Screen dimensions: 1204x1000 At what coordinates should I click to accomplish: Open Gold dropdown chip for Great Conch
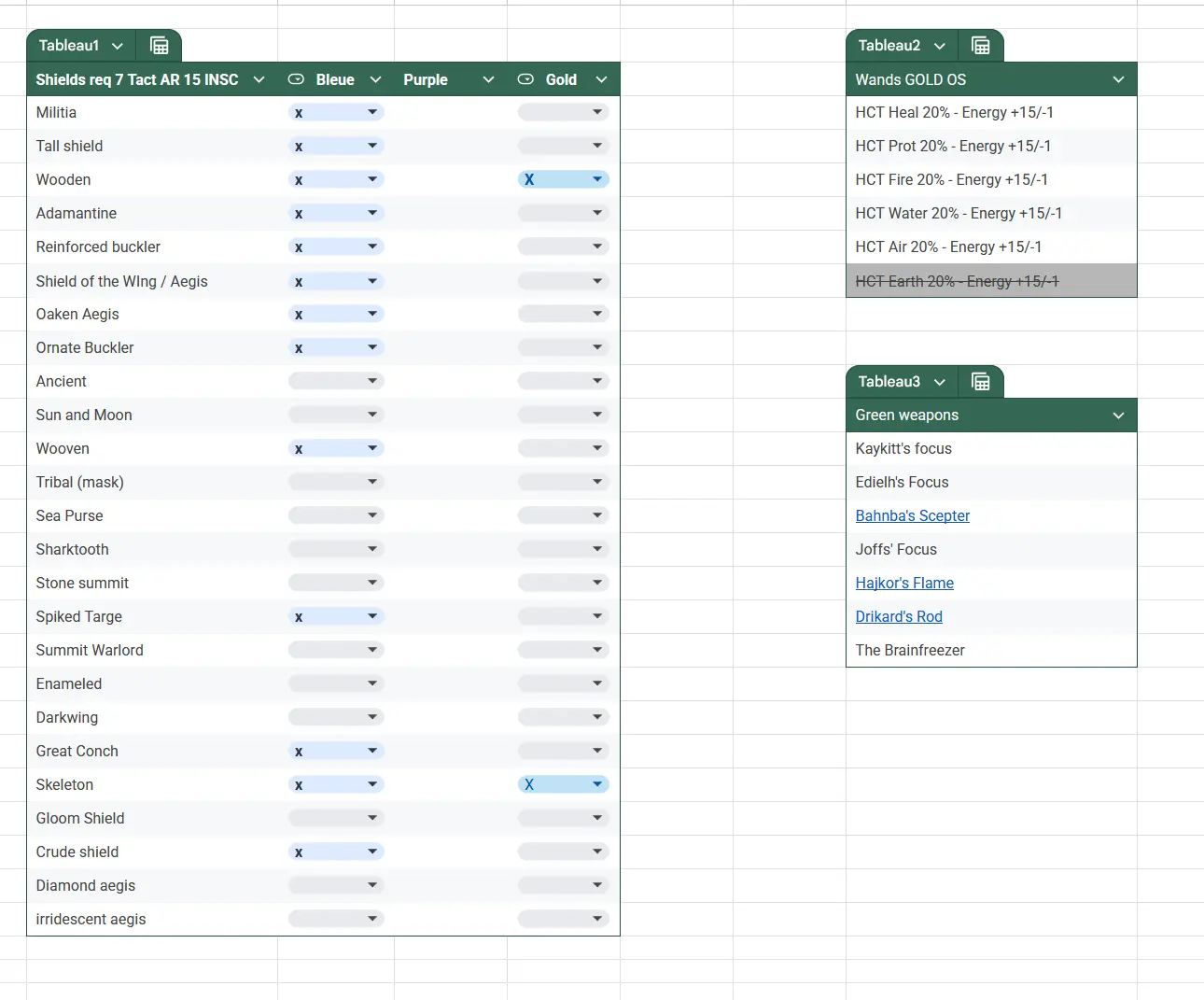click(x=564, y=751)
